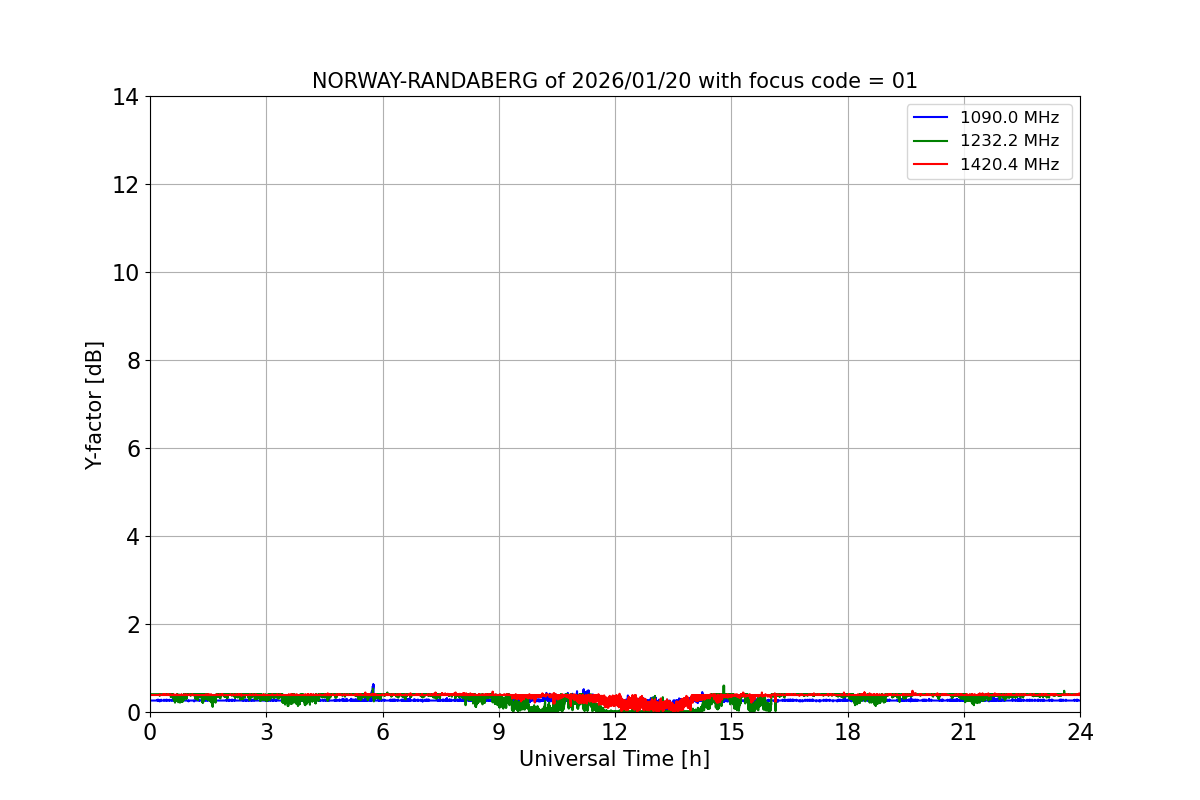Click the Universal Time [h] axis label
The width and height of the screenshot is (1200, 800).
tap(614, 759)
